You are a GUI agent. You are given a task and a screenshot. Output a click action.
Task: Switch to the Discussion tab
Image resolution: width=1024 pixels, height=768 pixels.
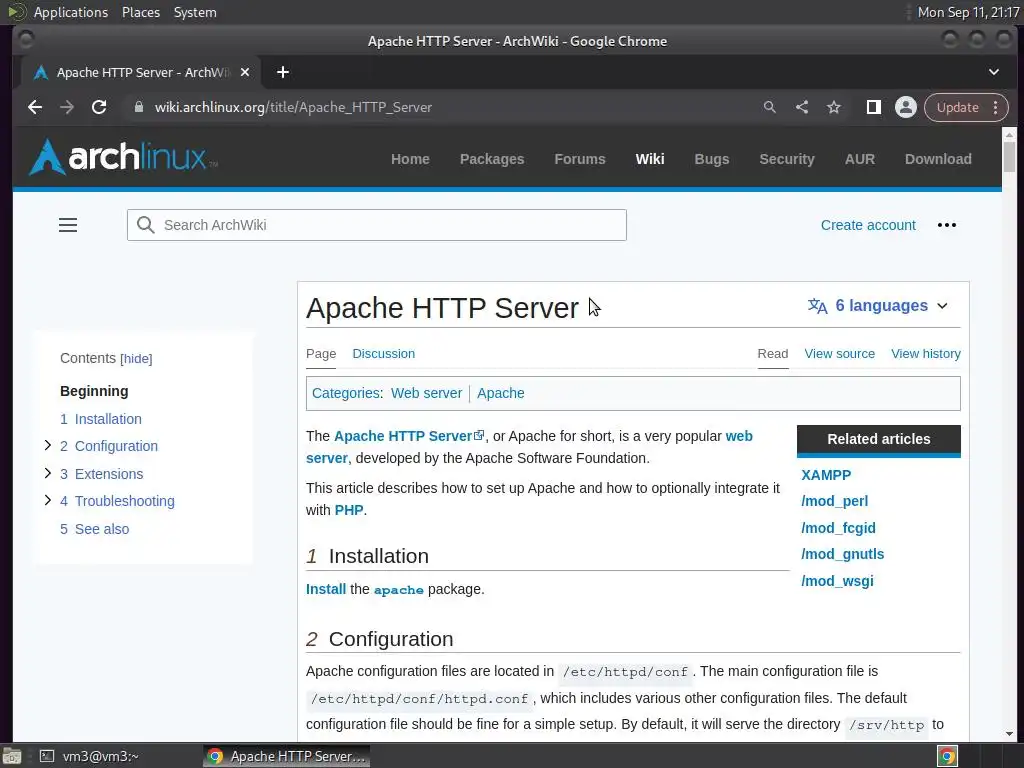[383, 354]
